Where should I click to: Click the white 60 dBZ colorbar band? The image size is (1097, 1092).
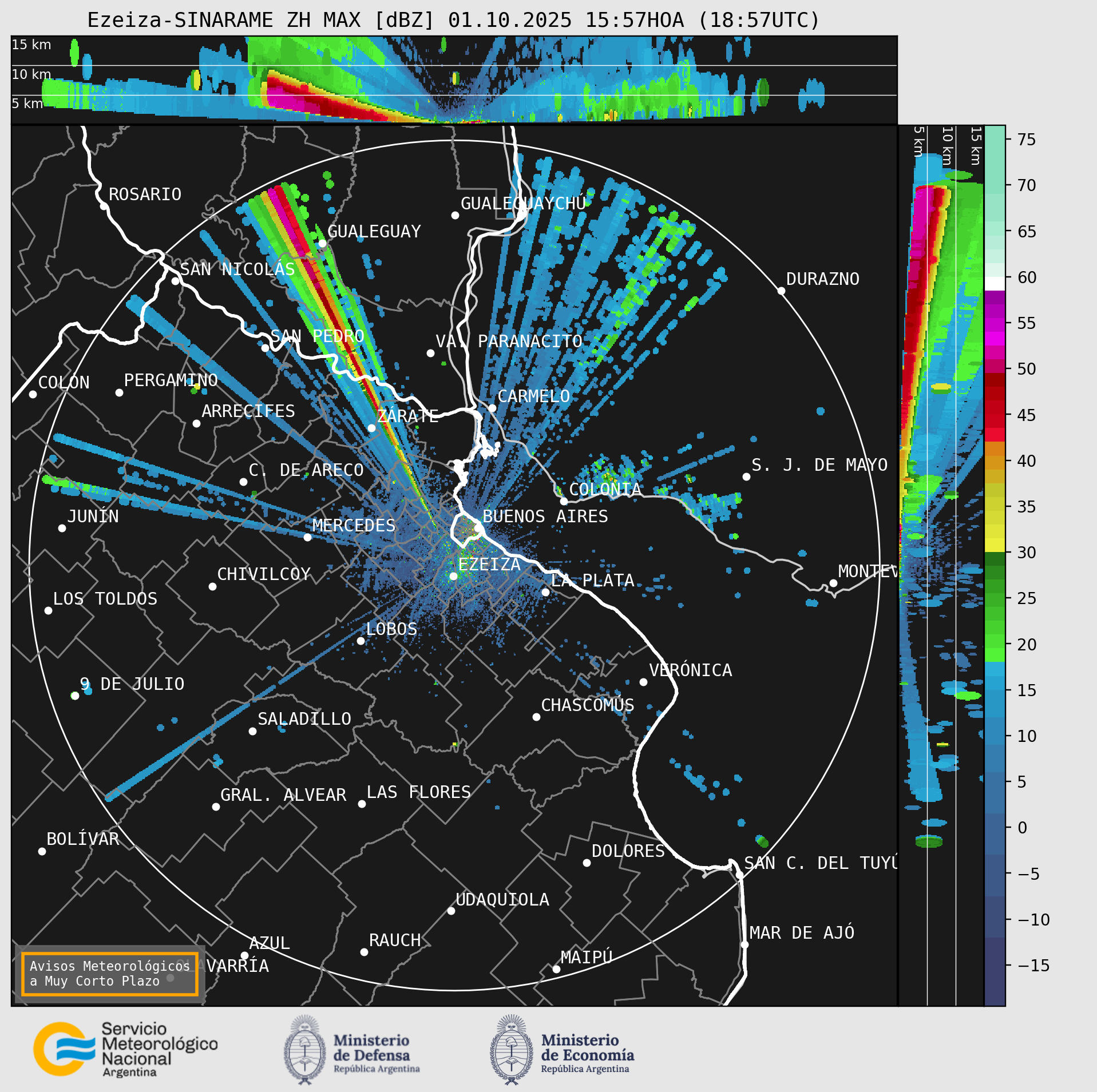point(995,284)
